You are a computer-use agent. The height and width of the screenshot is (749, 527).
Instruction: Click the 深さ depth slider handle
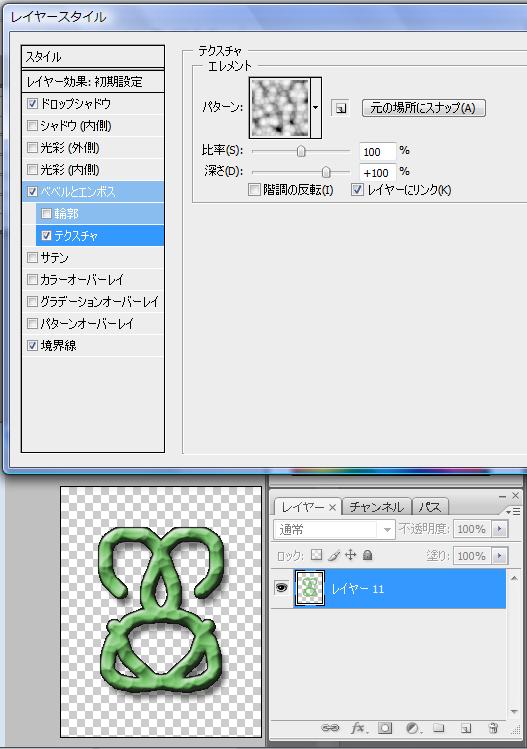326,171
